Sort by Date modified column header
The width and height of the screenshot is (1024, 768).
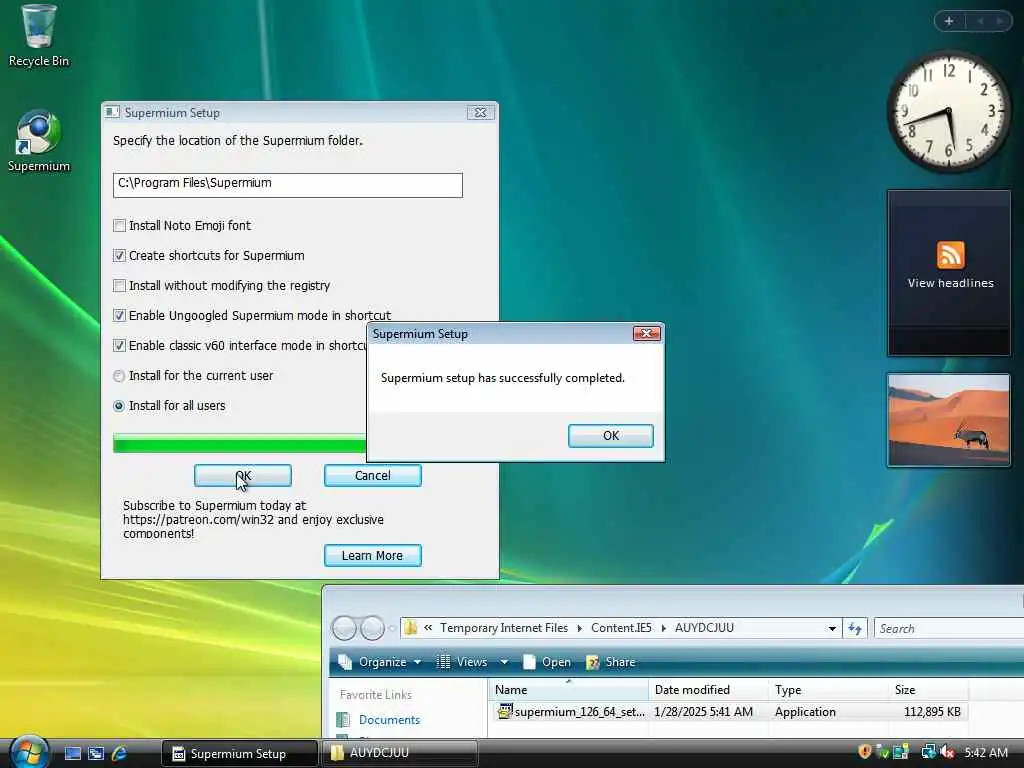coord(708,690)
